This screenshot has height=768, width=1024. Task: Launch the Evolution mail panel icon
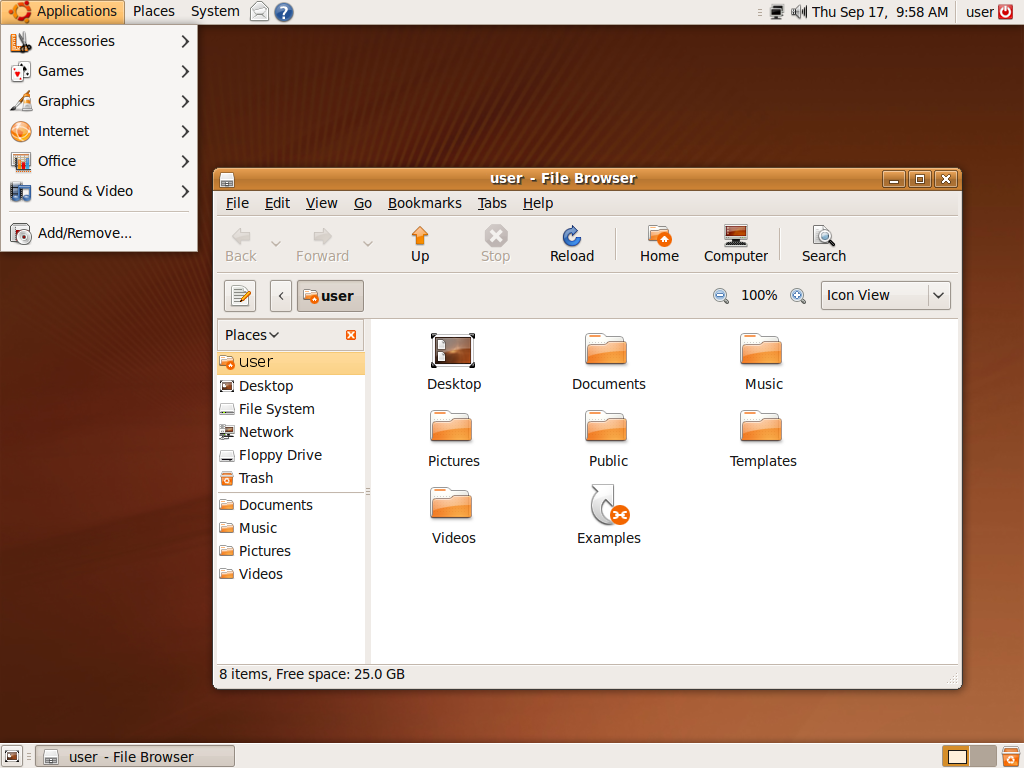pyautogui.click(x=259, y=12)
